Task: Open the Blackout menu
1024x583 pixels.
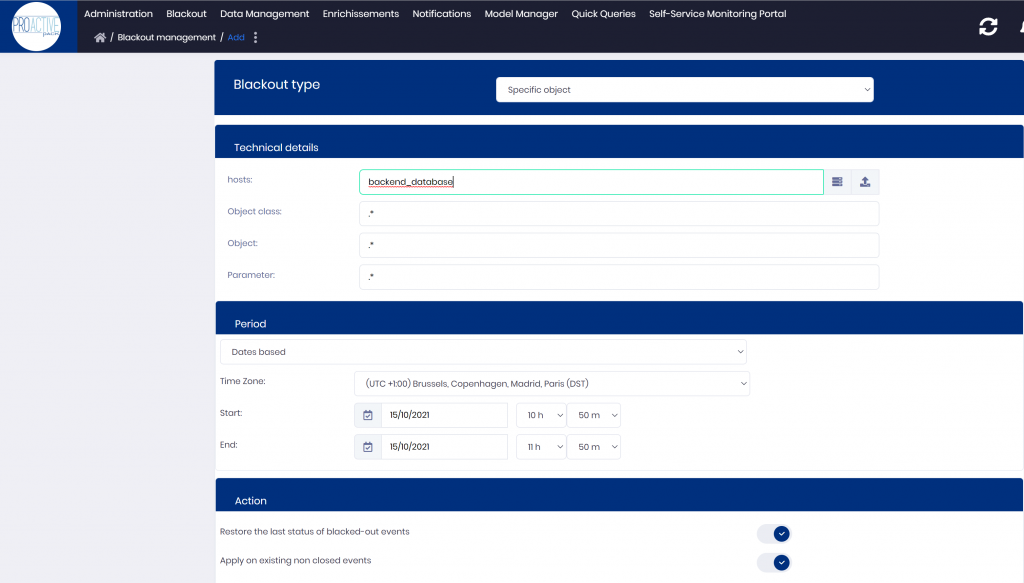Action: tap(186, 14)
